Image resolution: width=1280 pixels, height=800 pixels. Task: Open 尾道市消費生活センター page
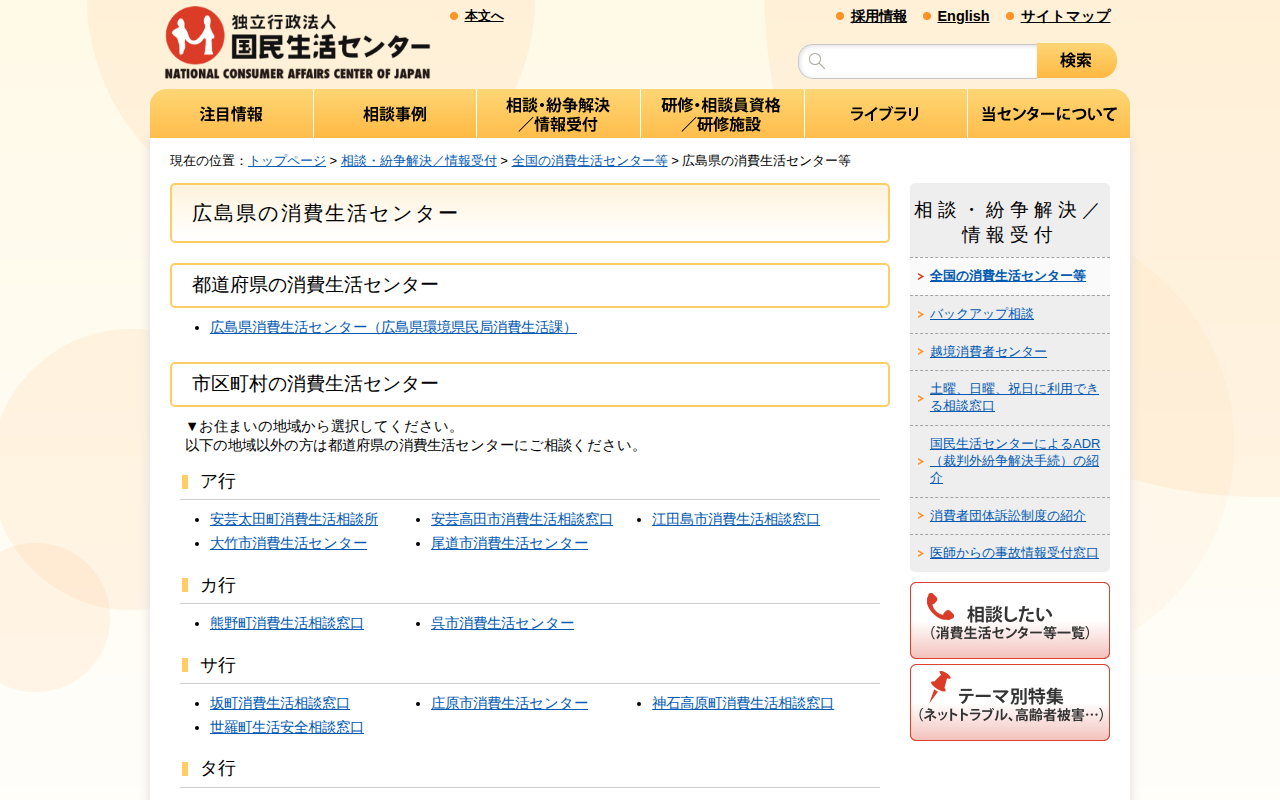510,543
